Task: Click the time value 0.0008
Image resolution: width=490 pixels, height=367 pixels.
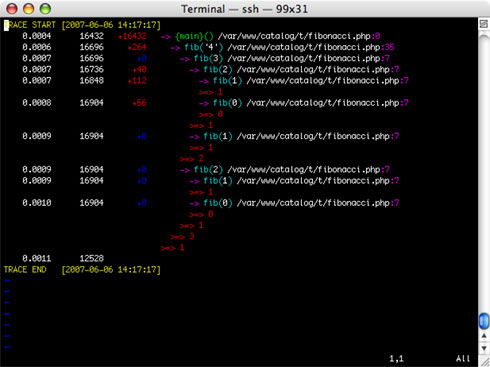Action: (37, 103)
